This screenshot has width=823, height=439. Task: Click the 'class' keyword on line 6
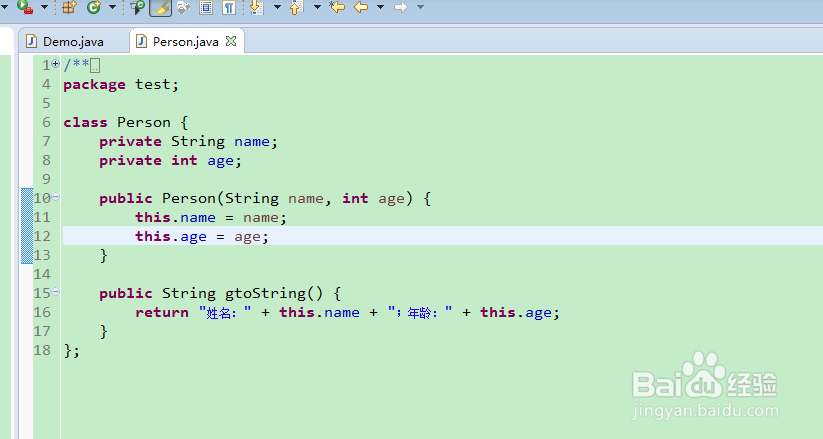(85, 122)
